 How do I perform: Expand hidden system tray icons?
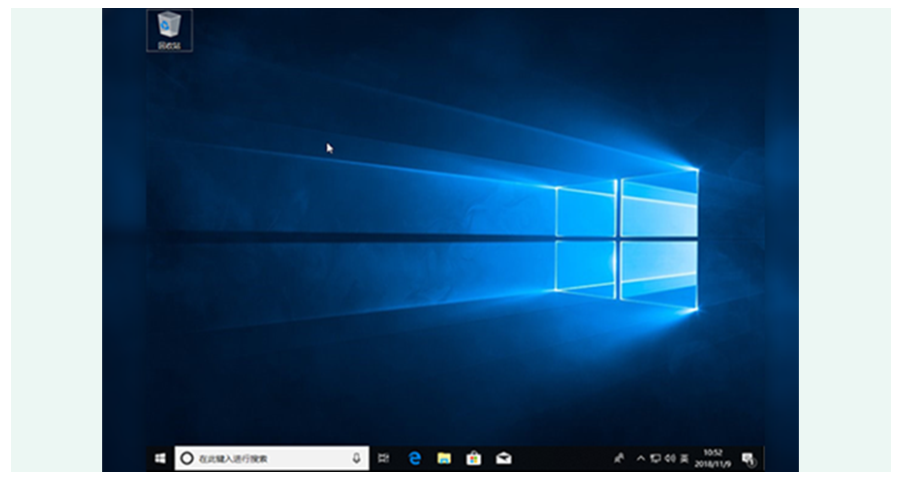[x=641, y=458]
